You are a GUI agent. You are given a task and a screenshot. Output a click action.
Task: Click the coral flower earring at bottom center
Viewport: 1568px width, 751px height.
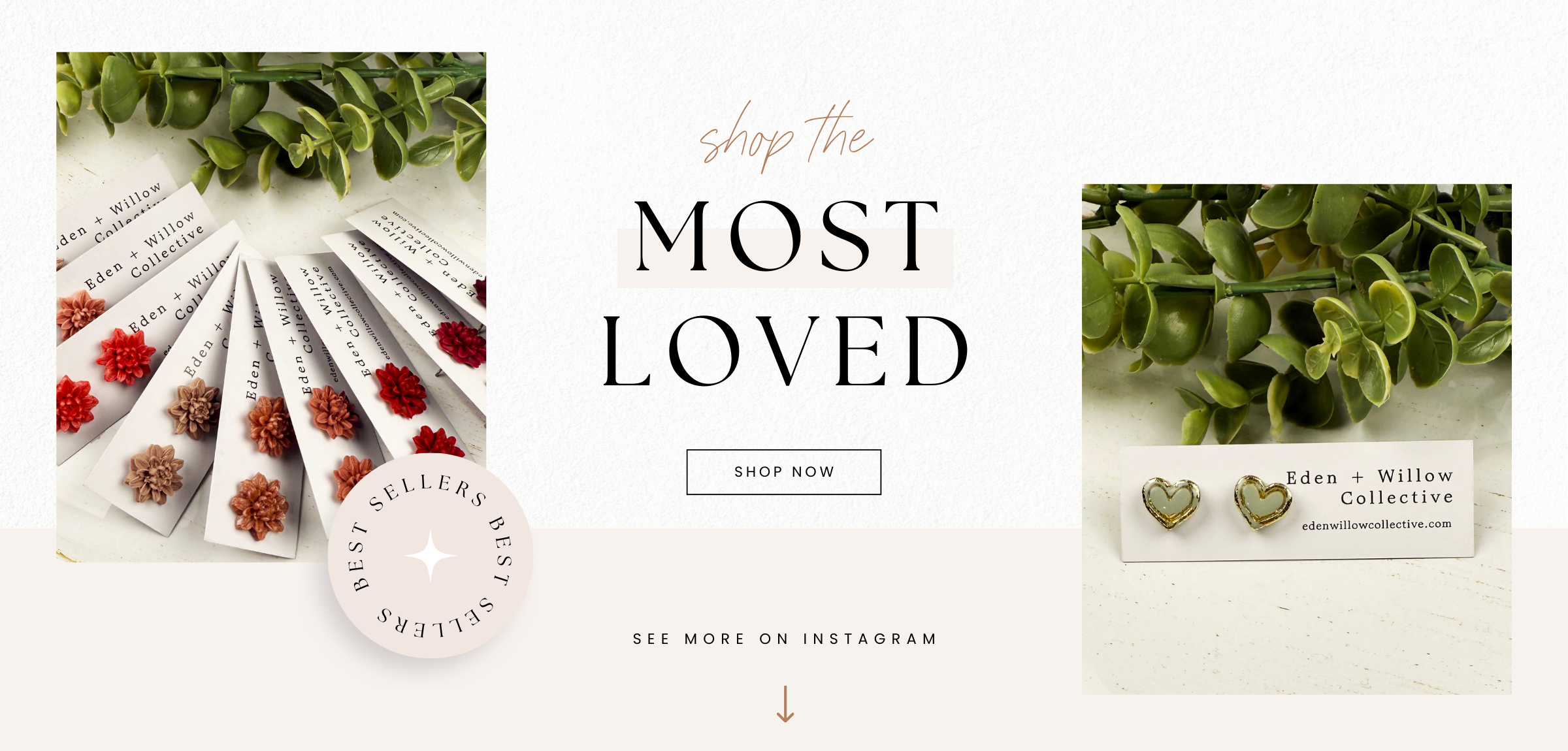pos(259,506)
